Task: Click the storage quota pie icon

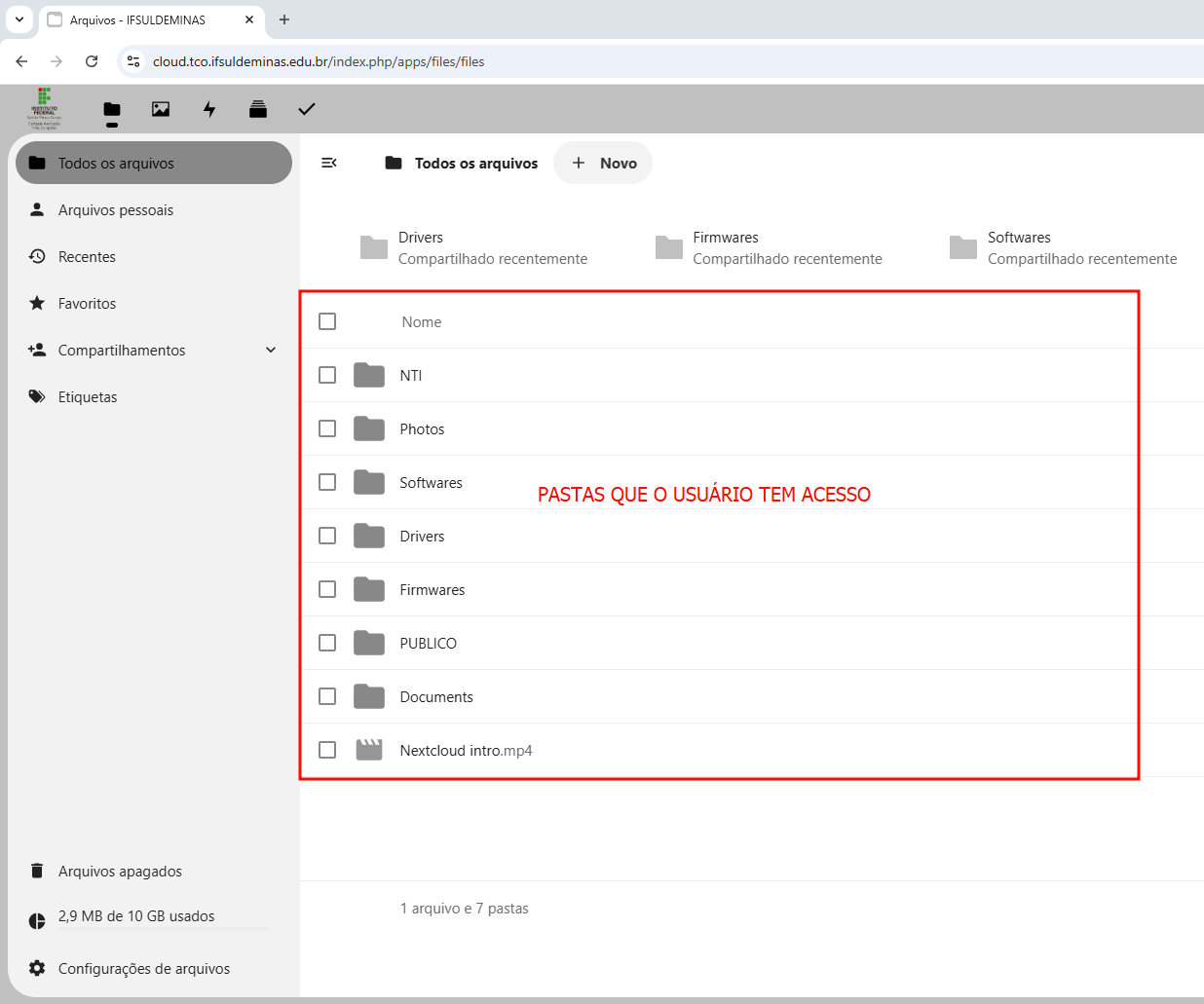Action: coord(37,921)
